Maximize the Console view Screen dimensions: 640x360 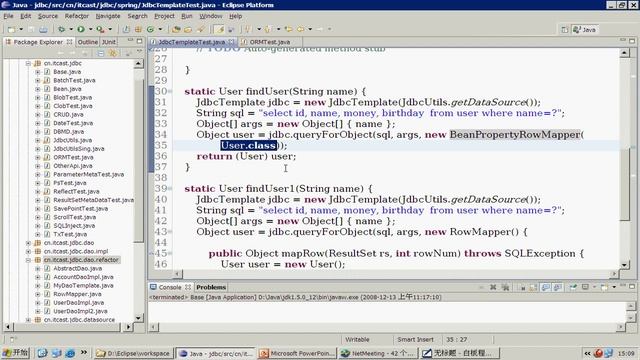632,287
